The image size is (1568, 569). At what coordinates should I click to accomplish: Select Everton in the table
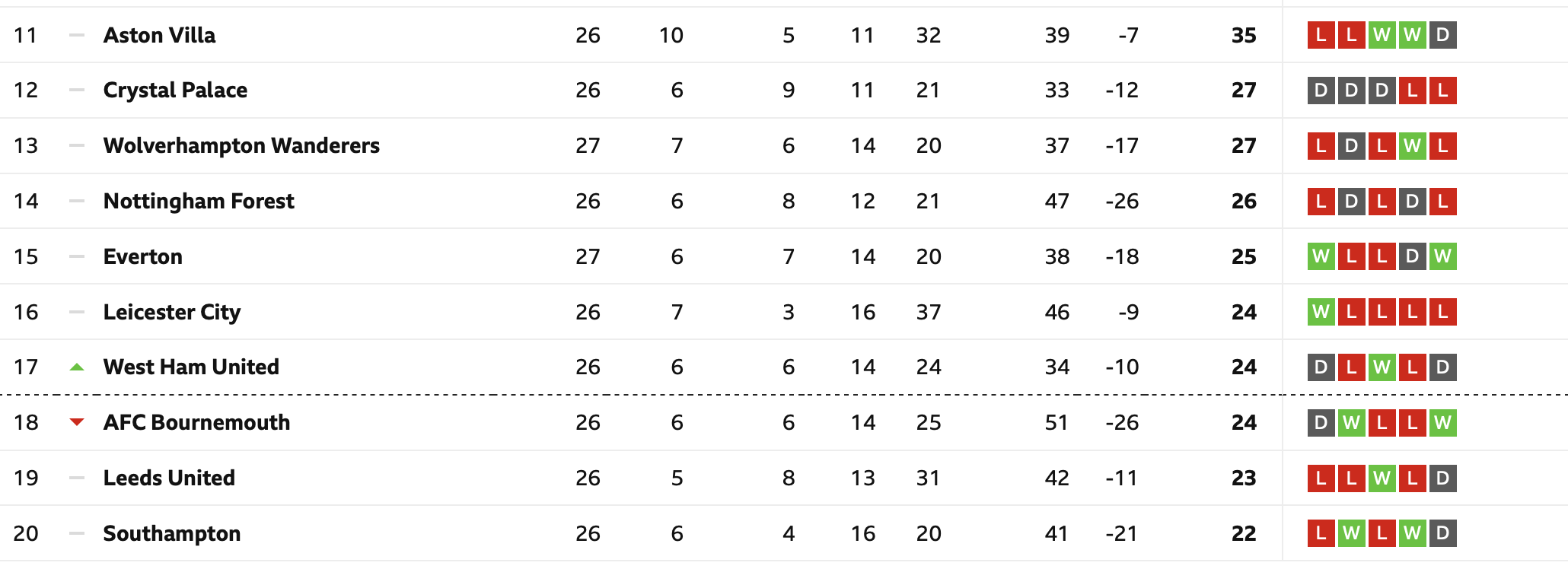(x=143, y=256)
